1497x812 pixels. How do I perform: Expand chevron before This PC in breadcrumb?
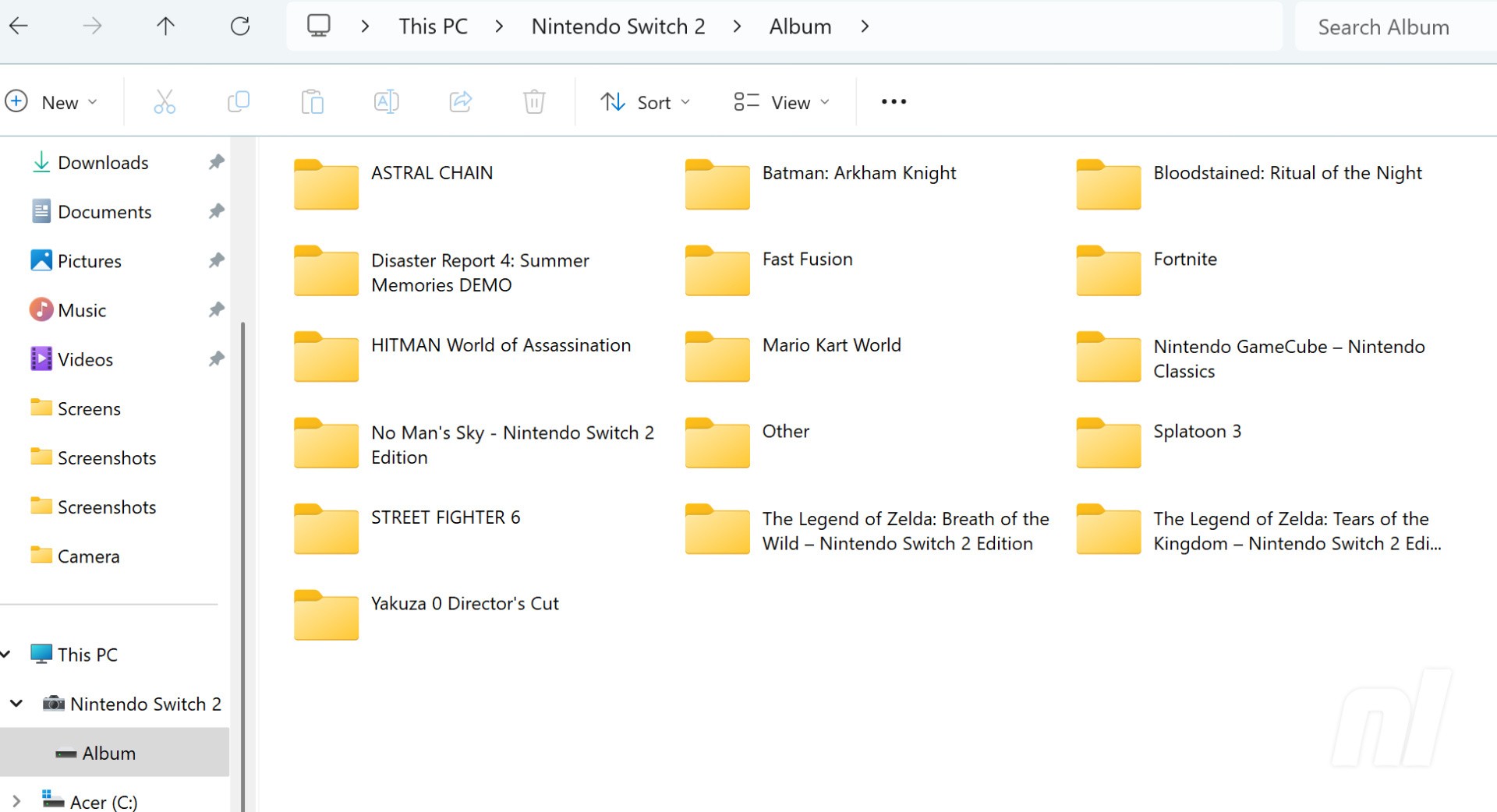pyautogui.click(x=365, y=26)
